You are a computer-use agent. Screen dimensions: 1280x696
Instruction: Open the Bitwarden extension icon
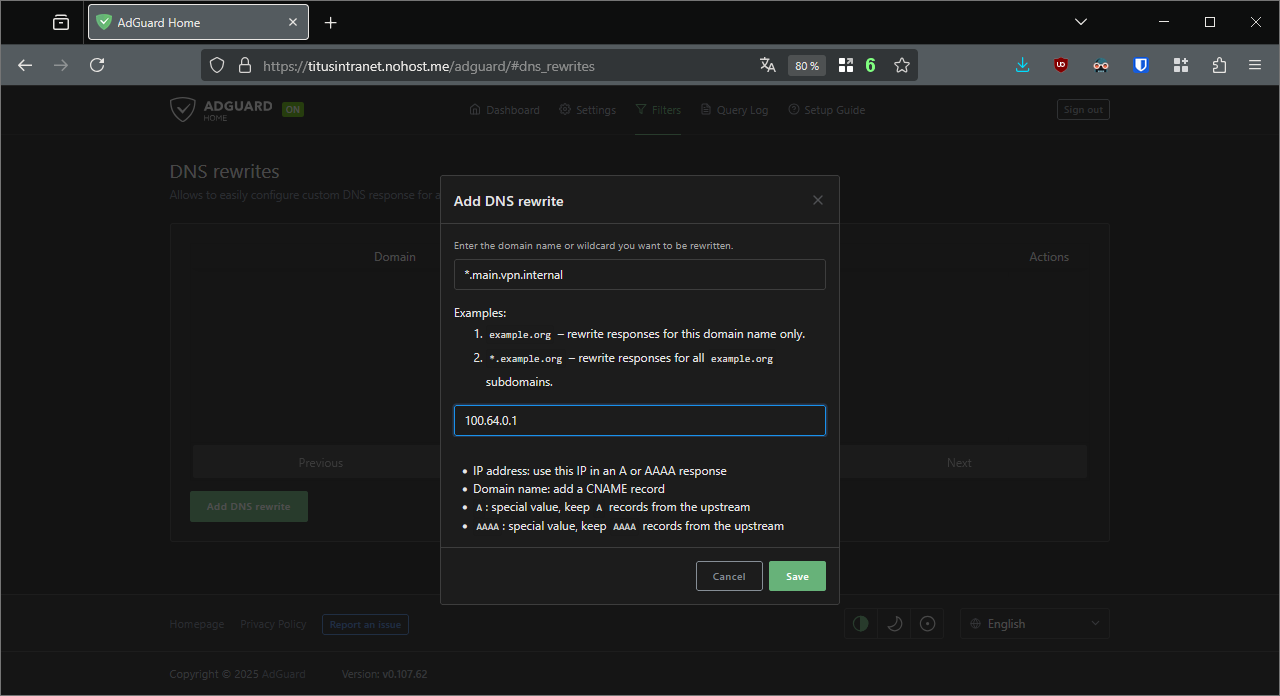point(1141,65)
